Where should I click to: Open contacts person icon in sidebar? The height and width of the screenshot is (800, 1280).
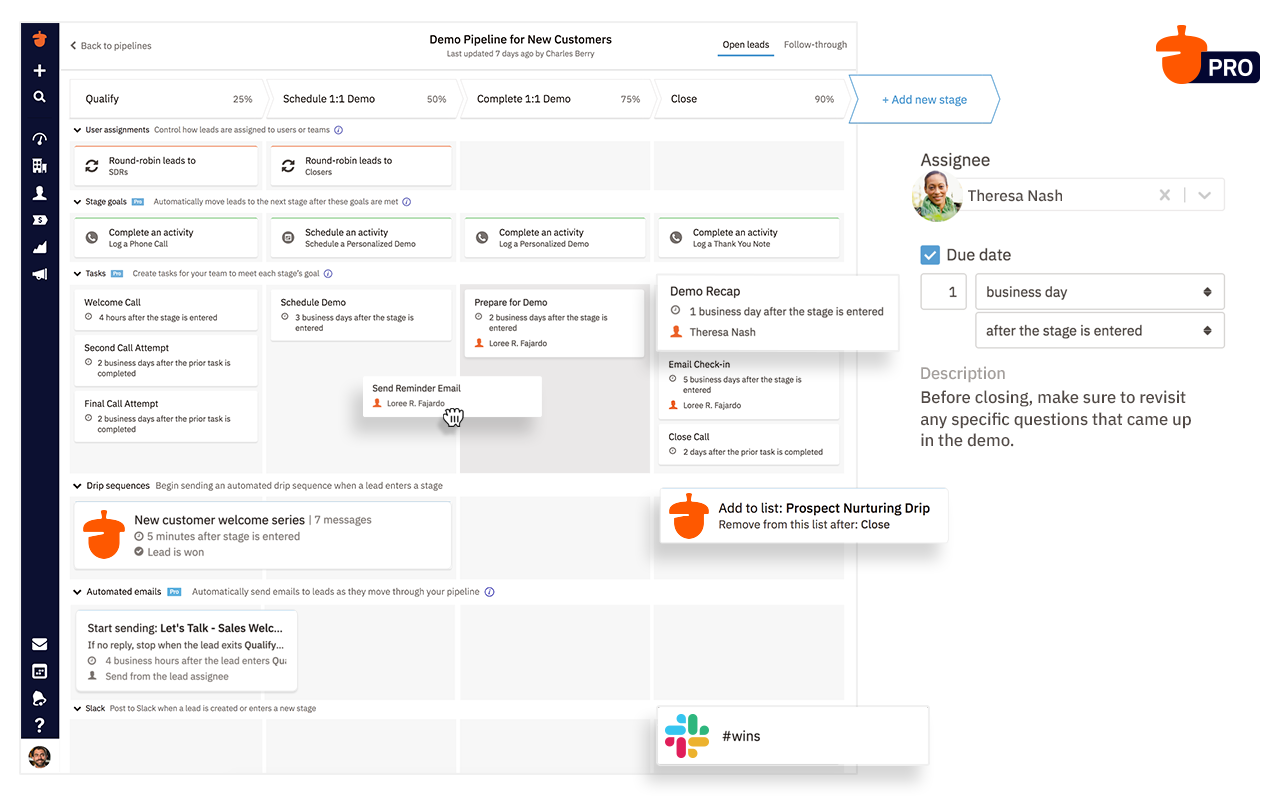click(40, 193)
